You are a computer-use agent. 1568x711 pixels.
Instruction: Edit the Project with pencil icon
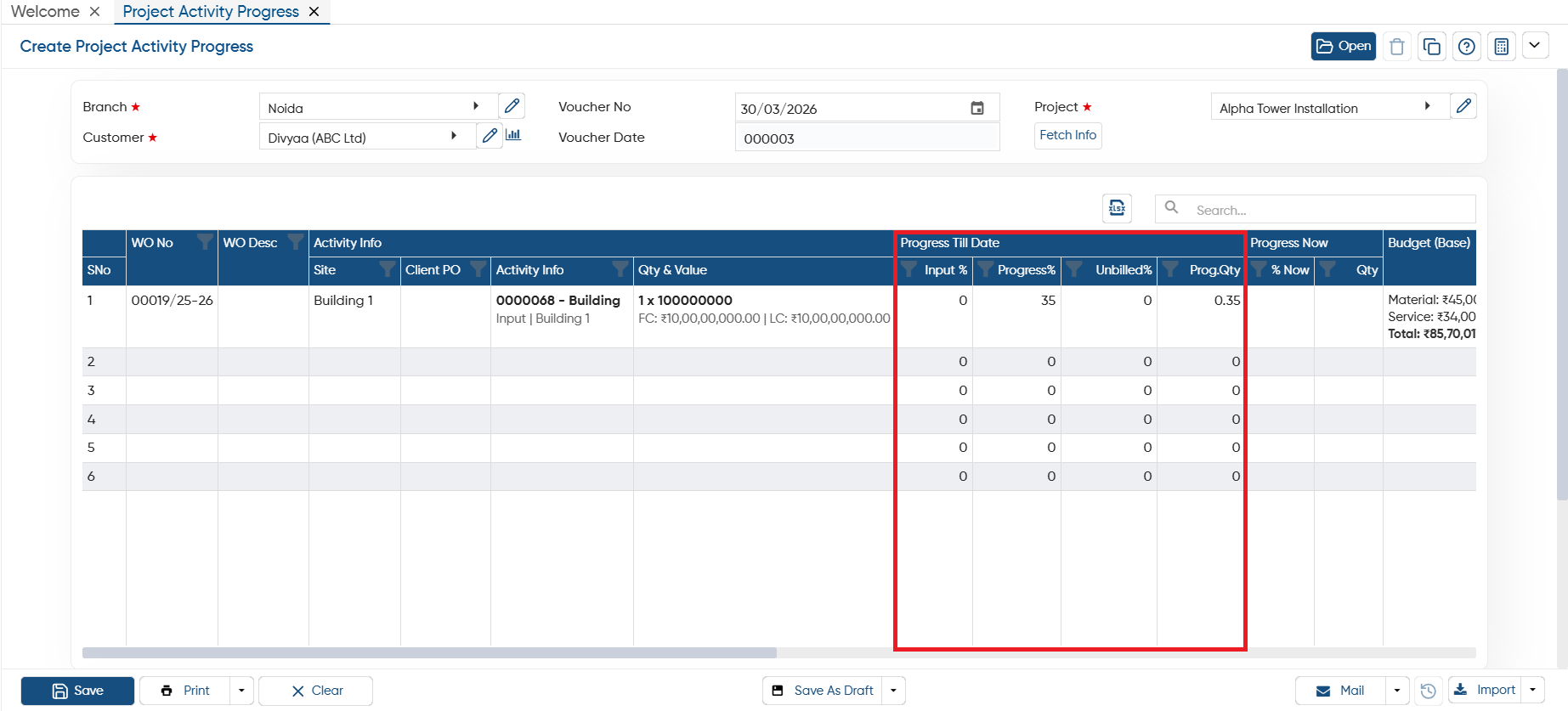pos(1463,106)
